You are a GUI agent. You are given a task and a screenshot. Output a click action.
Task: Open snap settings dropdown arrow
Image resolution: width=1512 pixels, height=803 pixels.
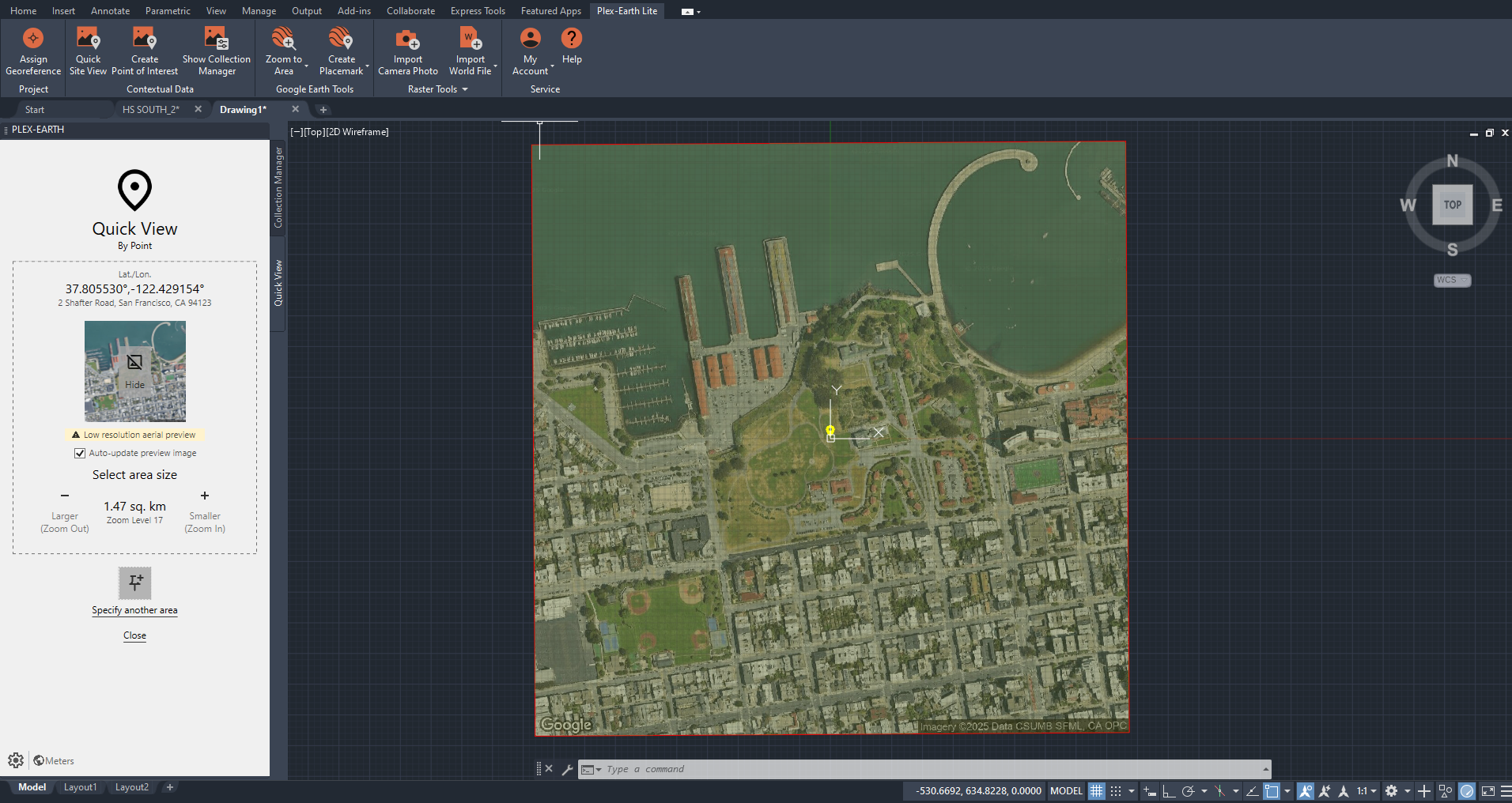click(x=1132, y=791)
